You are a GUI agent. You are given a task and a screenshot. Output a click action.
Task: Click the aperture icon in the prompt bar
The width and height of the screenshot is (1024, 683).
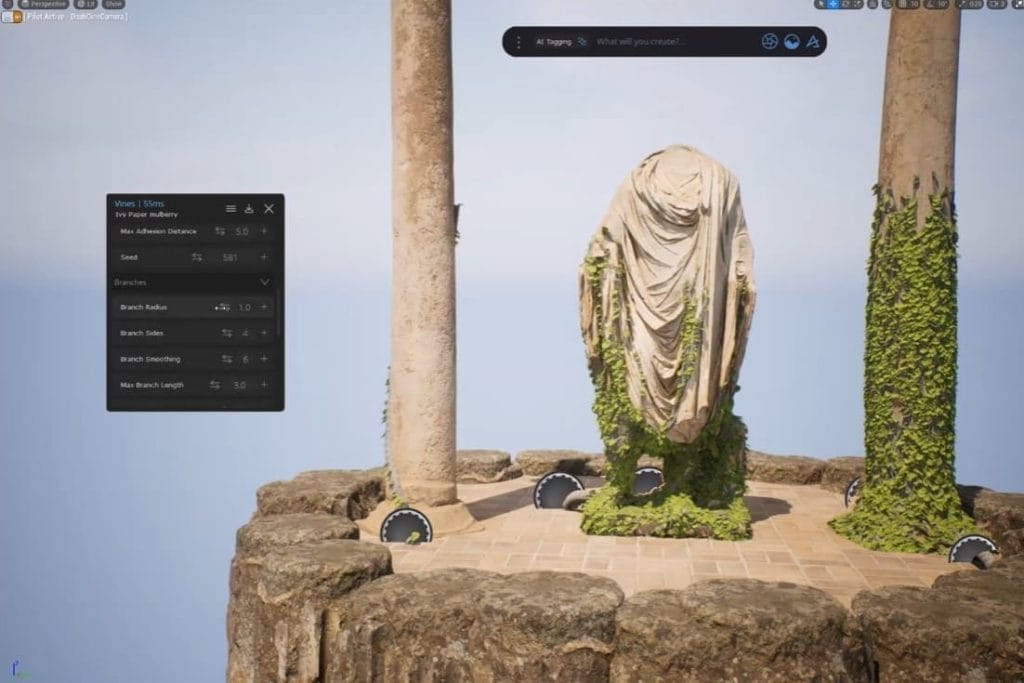(769, 42)
